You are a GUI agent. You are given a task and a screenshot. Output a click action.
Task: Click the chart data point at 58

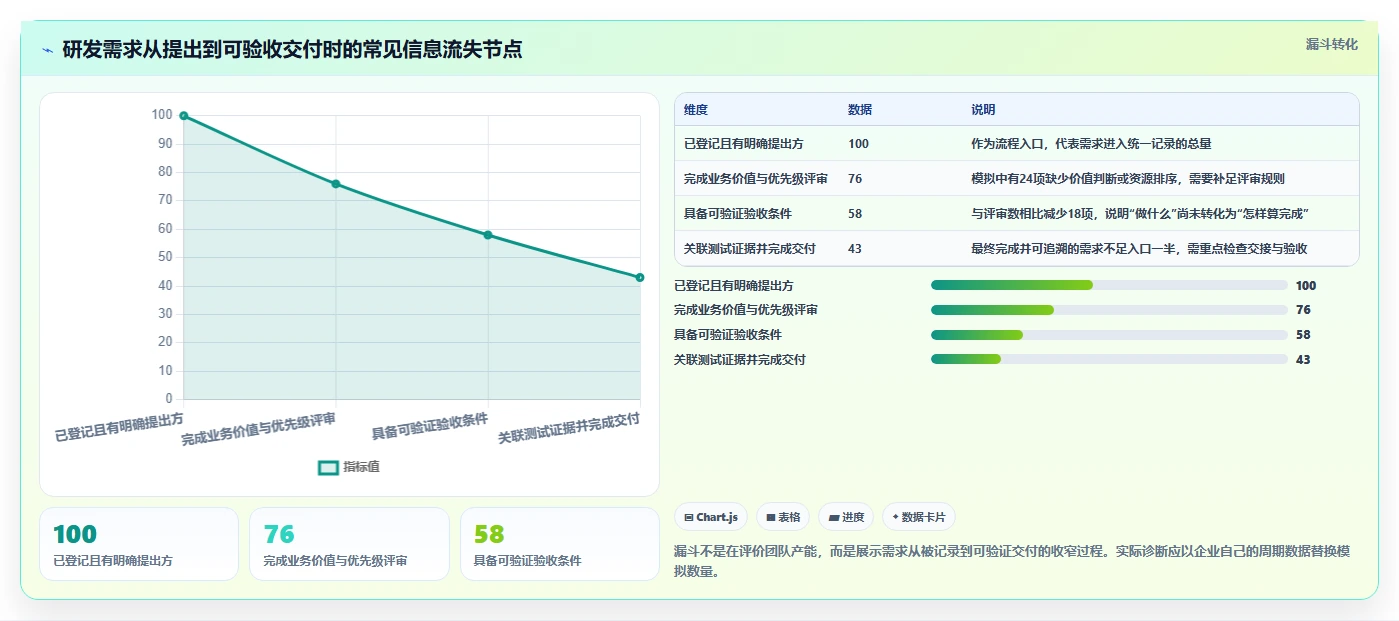pyautogui.click(x=488, y=235)
